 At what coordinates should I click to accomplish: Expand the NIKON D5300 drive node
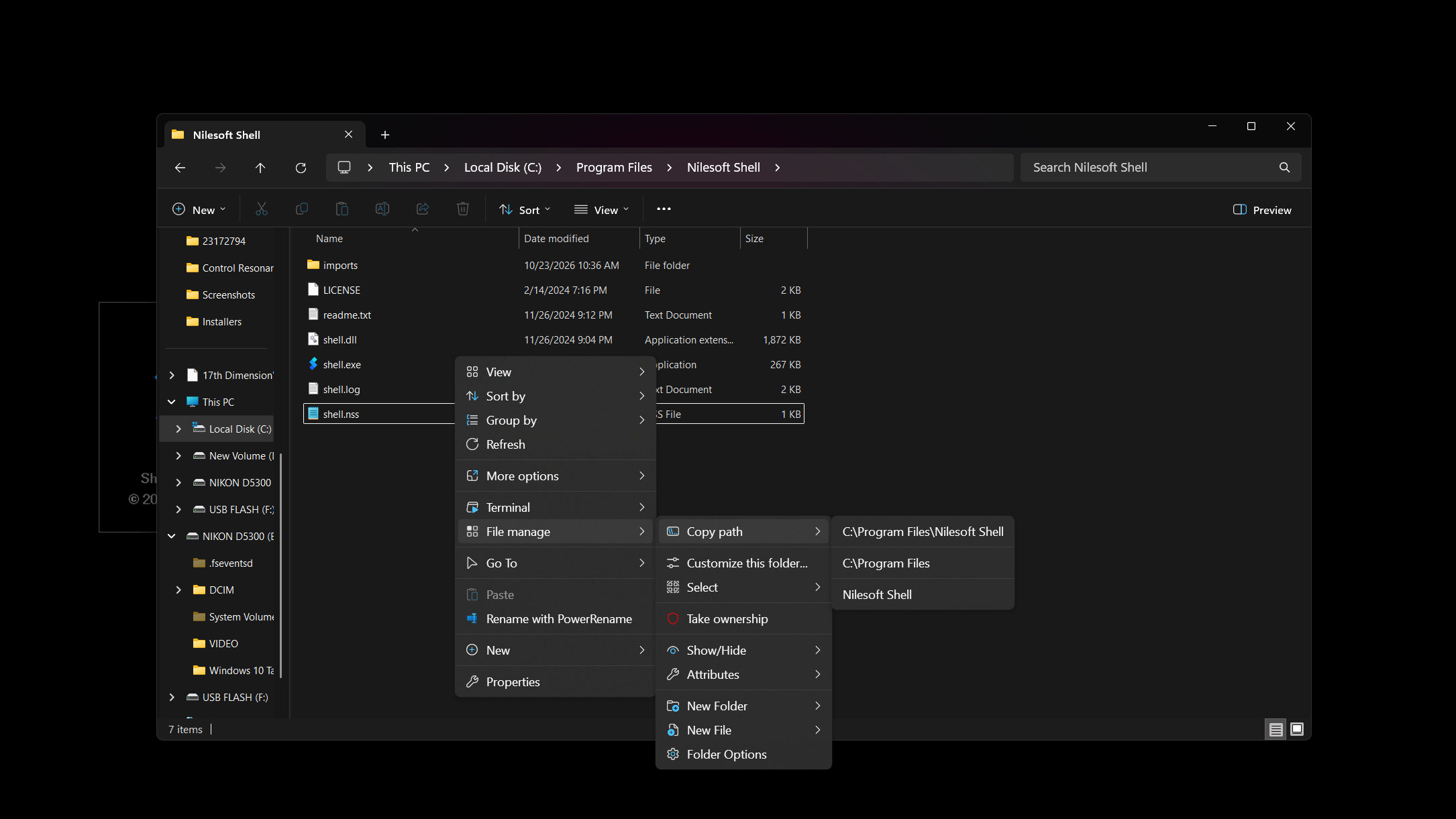tap(178, 482)
